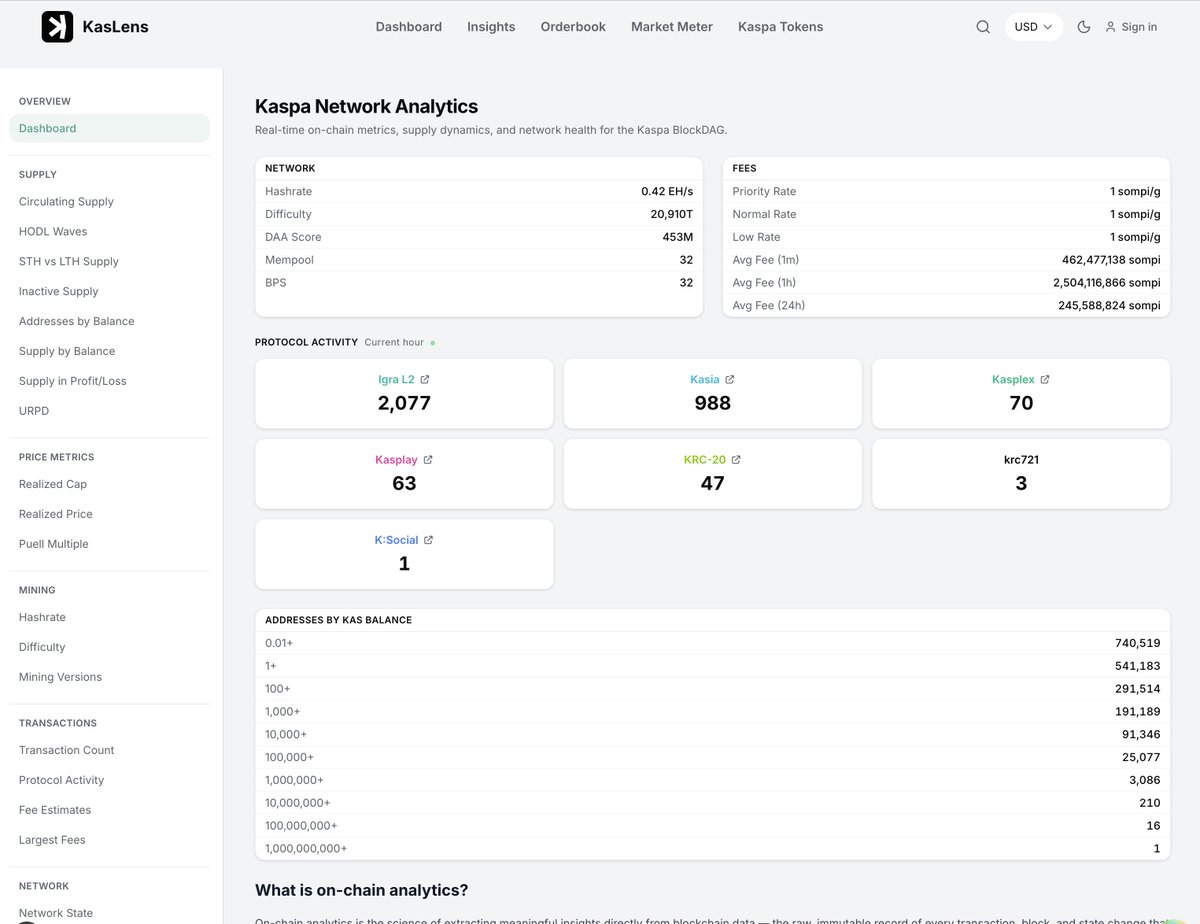
Task: Open the Insights nav item
Action: tap(491, 27)
